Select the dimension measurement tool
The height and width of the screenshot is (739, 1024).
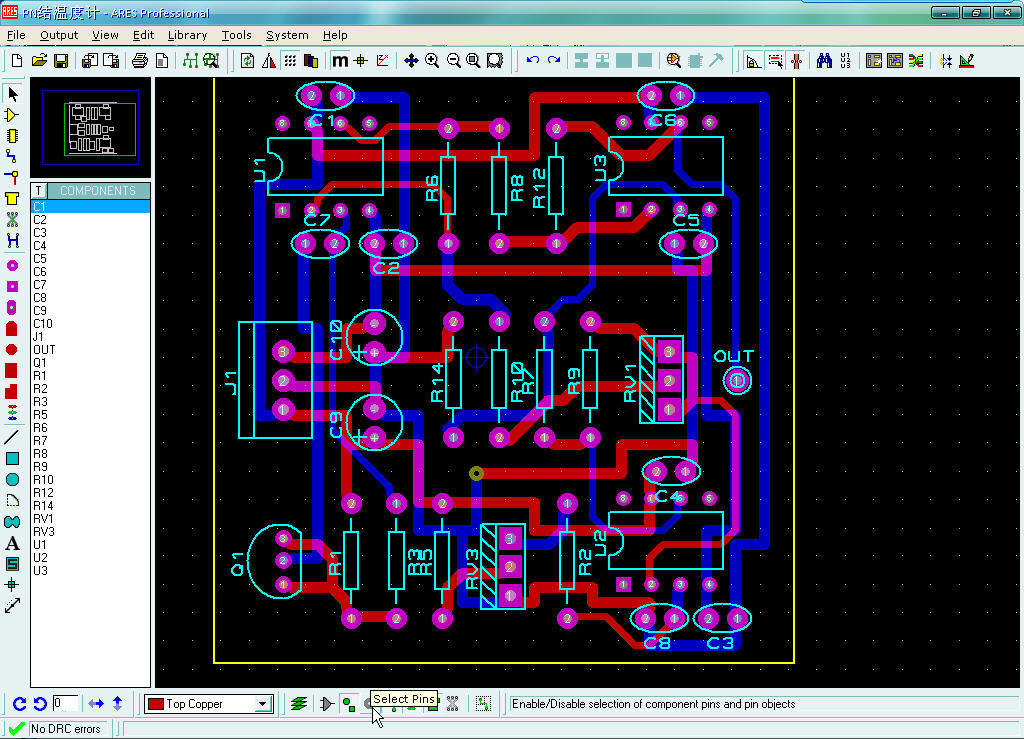click(x=12, y=606)
